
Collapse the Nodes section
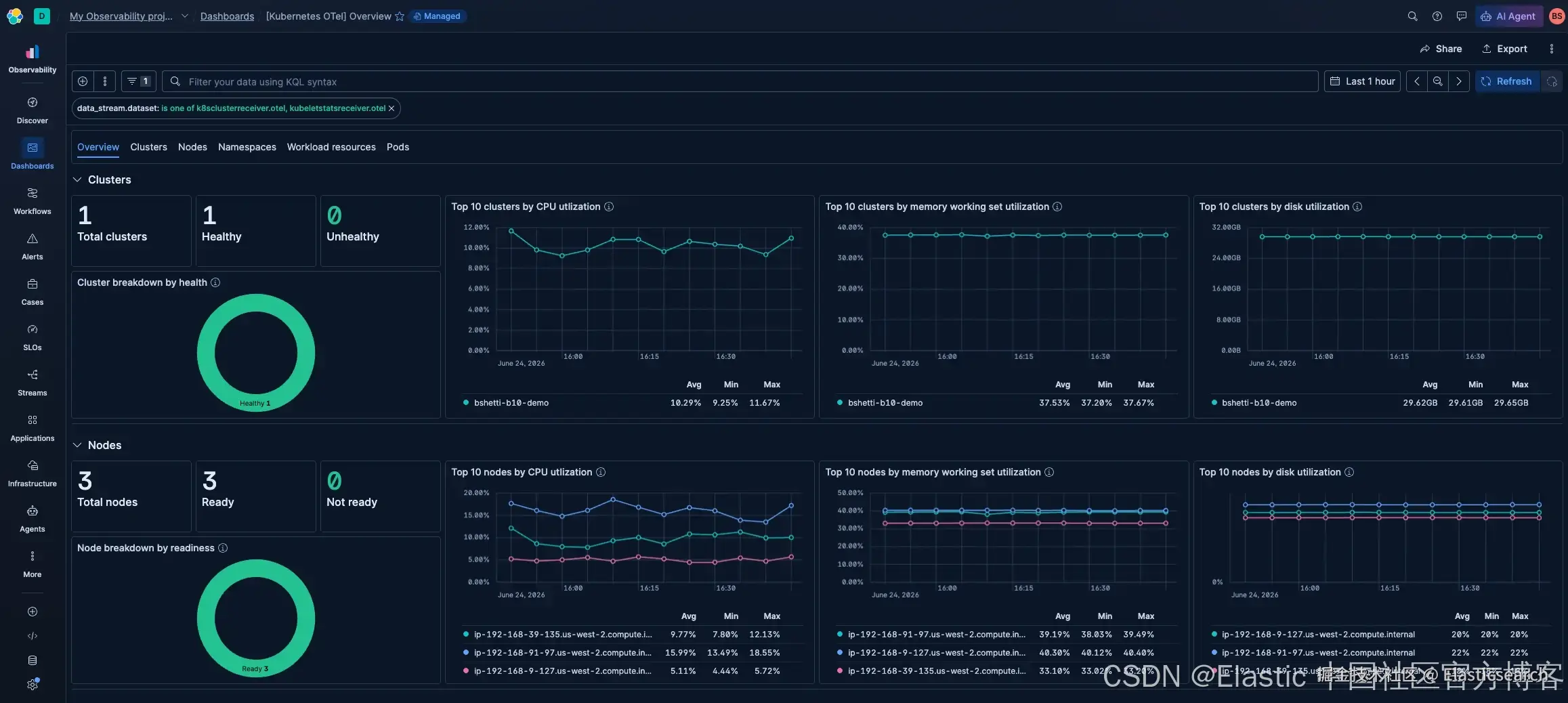tap(77, 445)
